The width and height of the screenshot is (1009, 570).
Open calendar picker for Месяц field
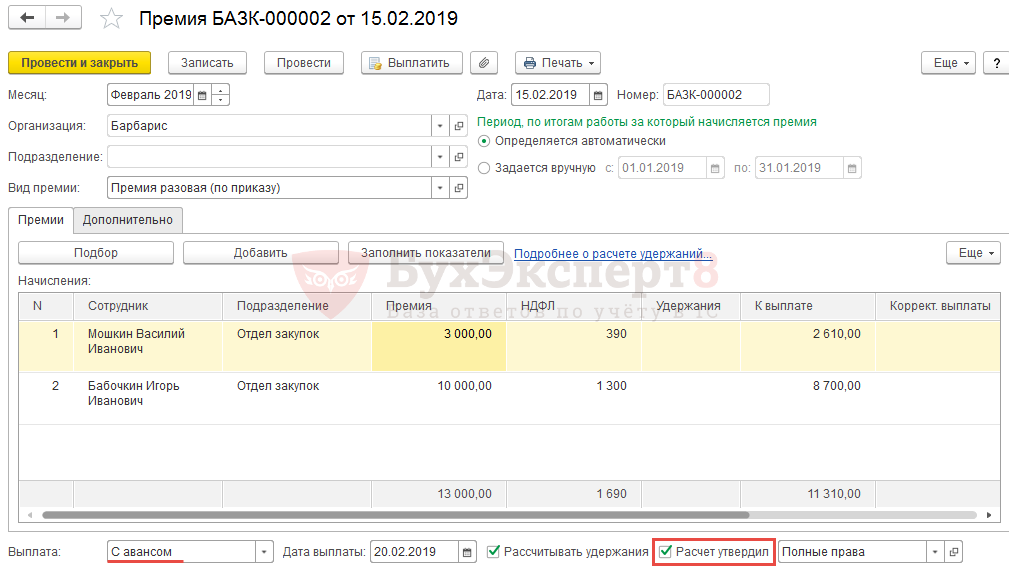tap(202, 96)
